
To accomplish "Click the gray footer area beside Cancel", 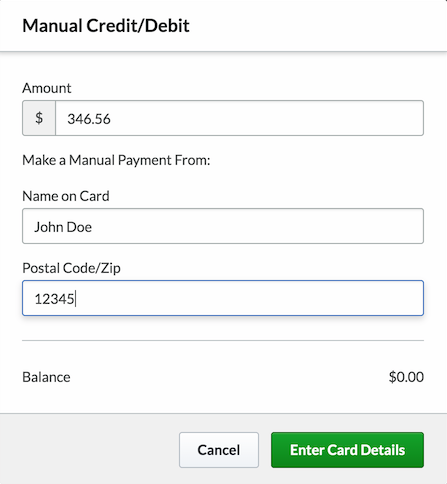I will pos(89,450).
